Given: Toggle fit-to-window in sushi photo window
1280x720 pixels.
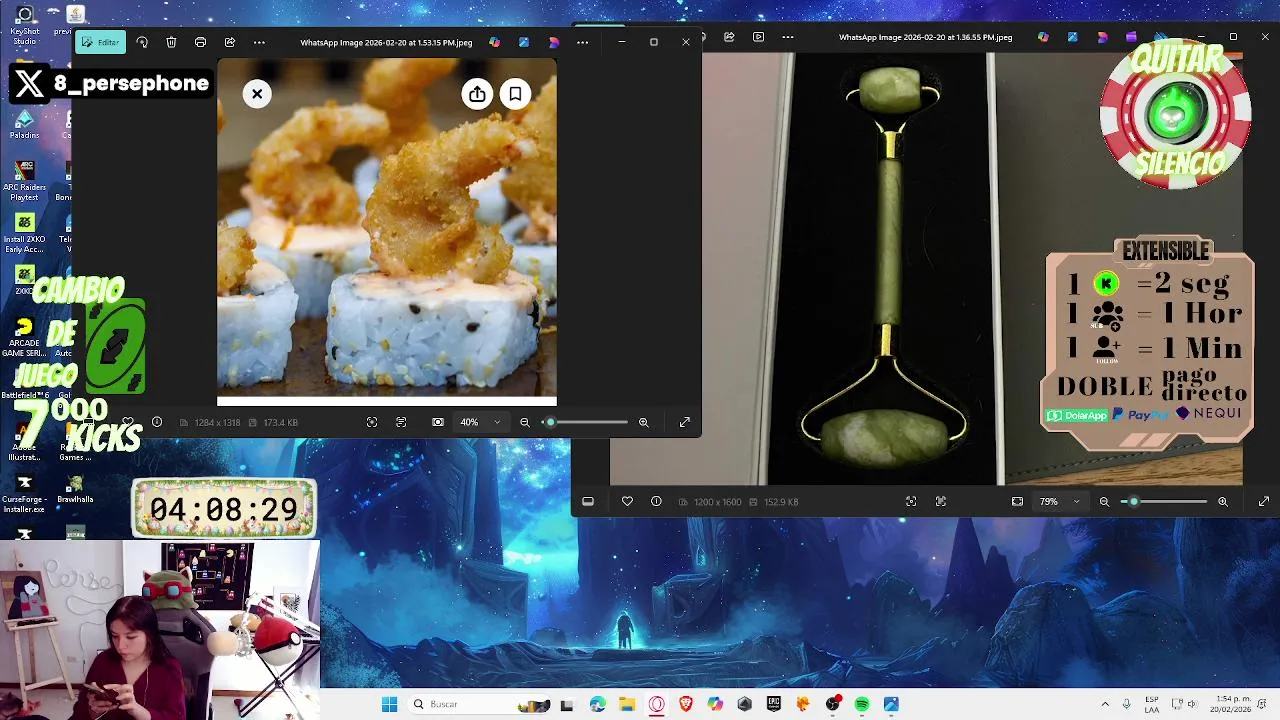Looking at the screenshot, I should click(438, 422).
